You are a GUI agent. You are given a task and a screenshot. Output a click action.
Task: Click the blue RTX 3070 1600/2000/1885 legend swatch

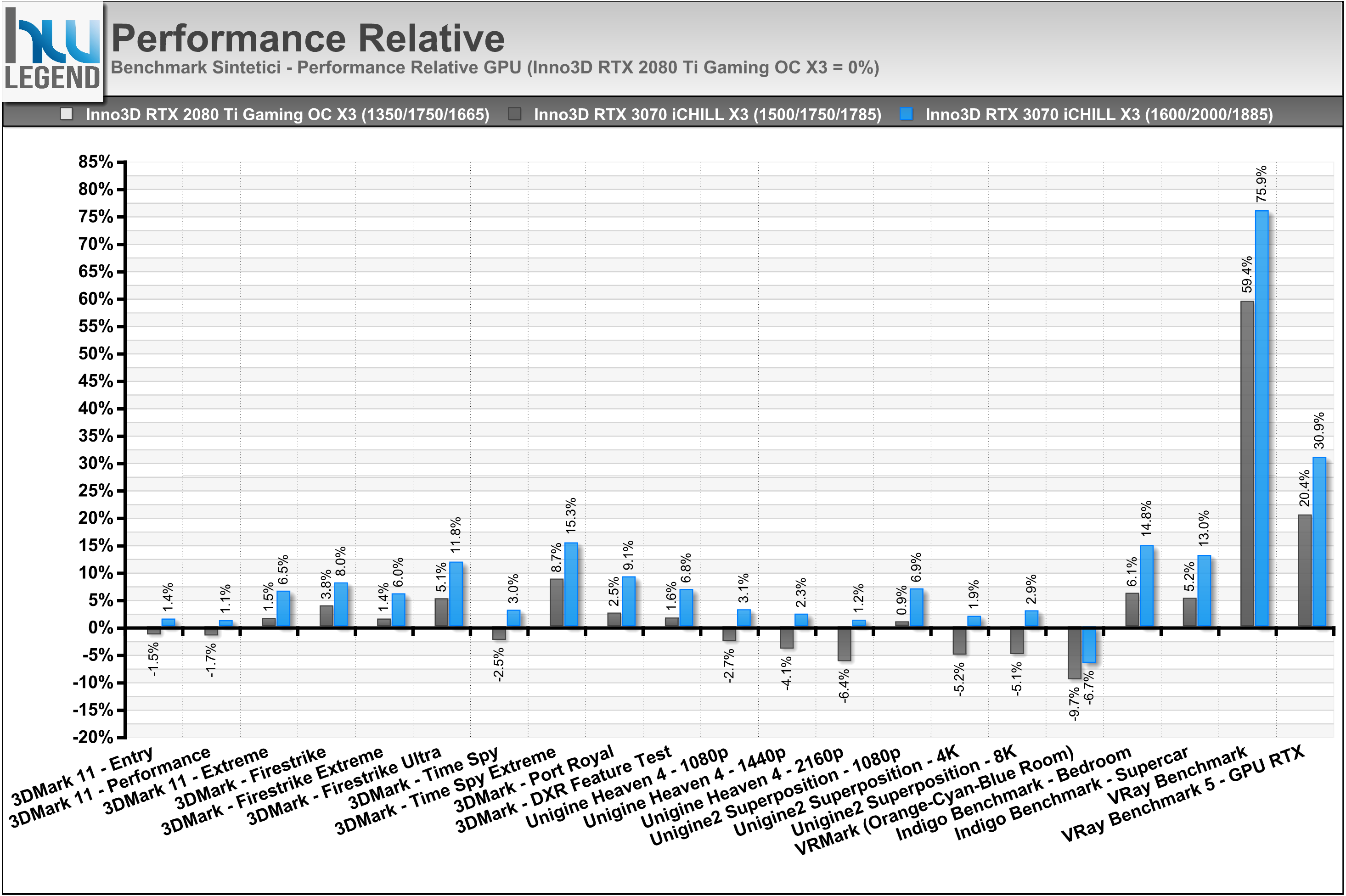pyautogui.click(x=906, y=114)
